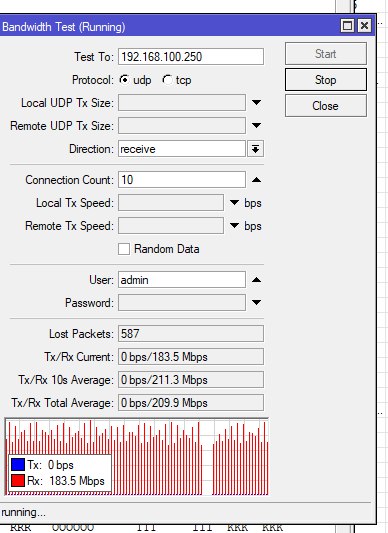The height and width of the screenshot is (533, 388).
Task: Collapse the User field arrow
Action: pyautogui.click(x=256, y=280)
